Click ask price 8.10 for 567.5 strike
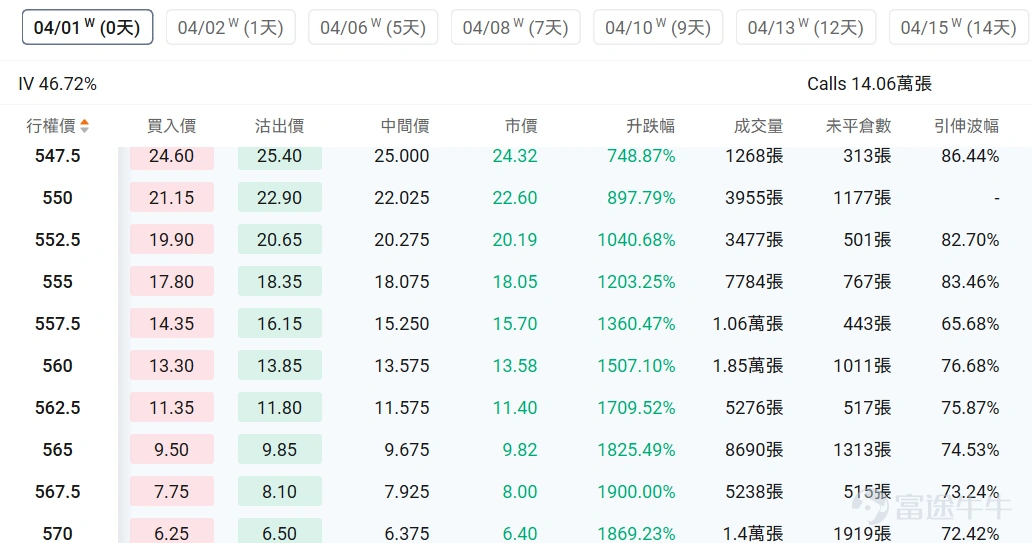 coord(280,492)
